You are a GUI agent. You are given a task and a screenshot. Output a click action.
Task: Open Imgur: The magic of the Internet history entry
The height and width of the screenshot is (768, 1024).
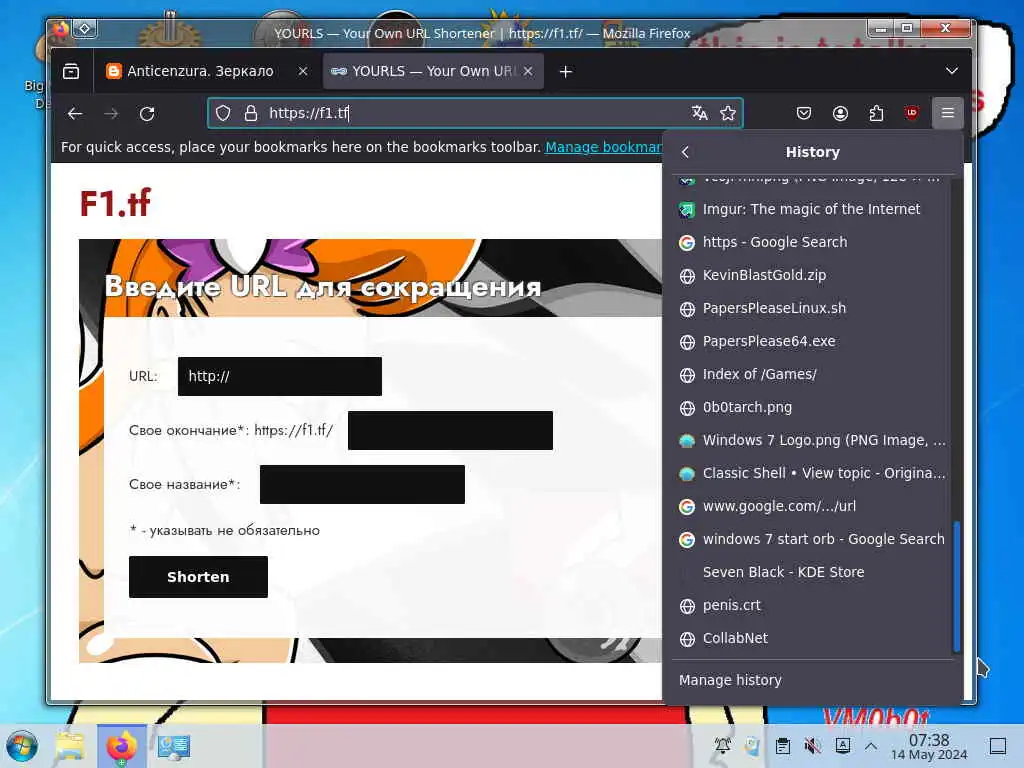[812, 209]
